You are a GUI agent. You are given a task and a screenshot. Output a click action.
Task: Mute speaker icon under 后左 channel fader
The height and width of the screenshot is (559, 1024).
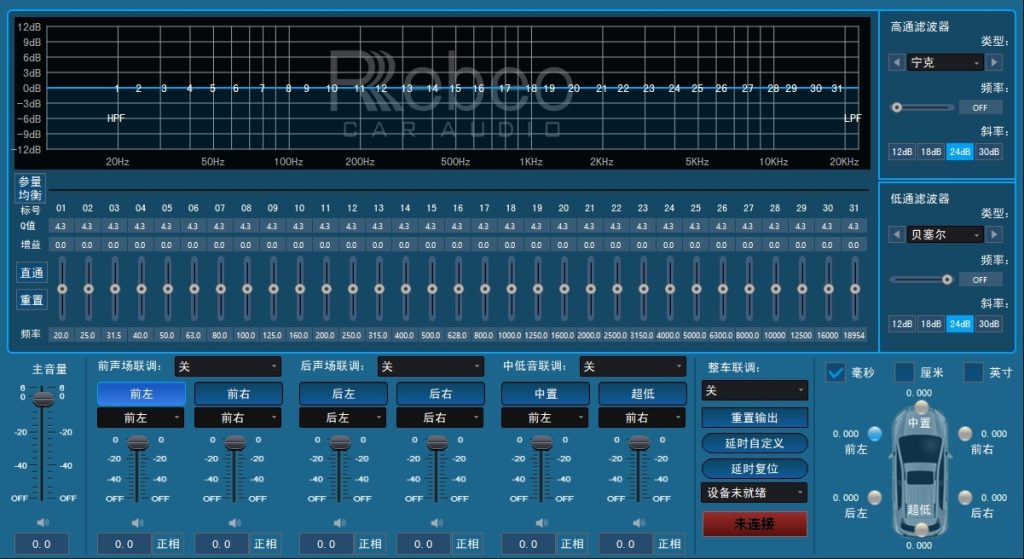tap(340, 522)
